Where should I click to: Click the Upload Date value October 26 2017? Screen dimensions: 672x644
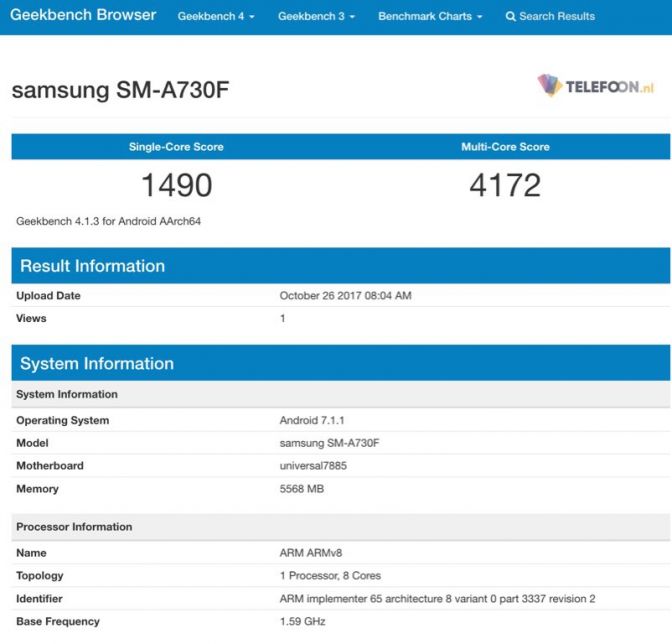(x=345, y=296)
